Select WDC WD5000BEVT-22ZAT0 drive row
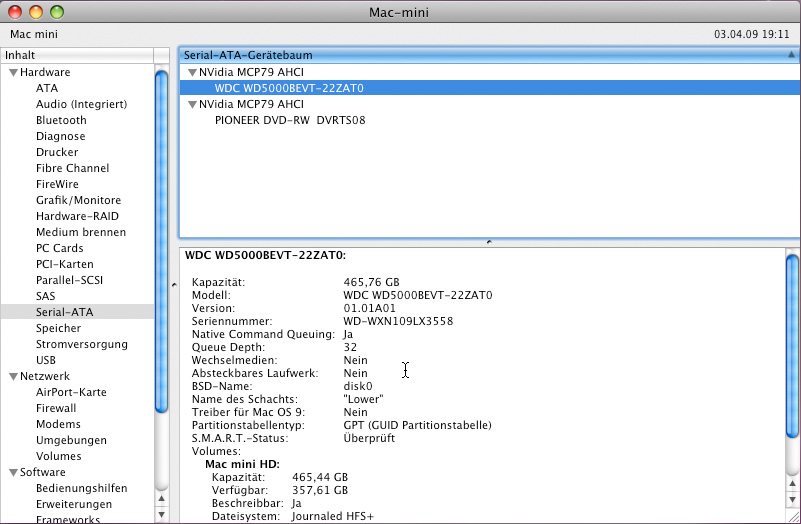Screen dimensions: 801x524 (x=489, y=88)
